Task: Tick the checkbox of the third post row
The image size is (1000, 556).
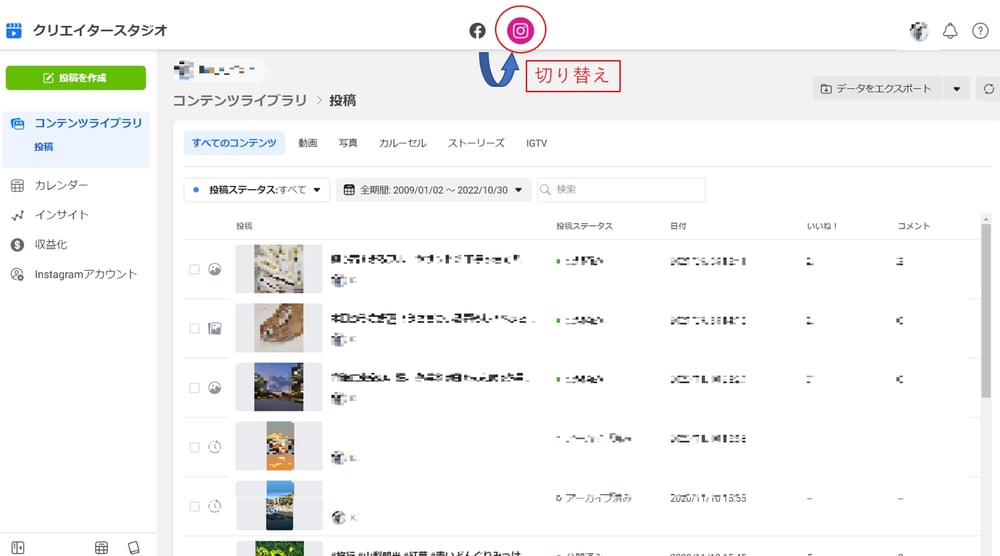Action: [x=195, y=388]
